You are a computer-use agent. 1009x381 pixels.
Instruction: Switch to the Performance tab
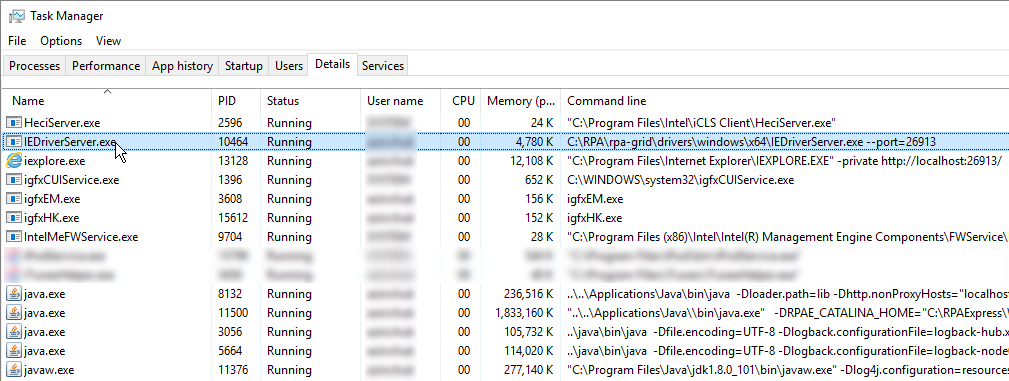pos(106,66)
